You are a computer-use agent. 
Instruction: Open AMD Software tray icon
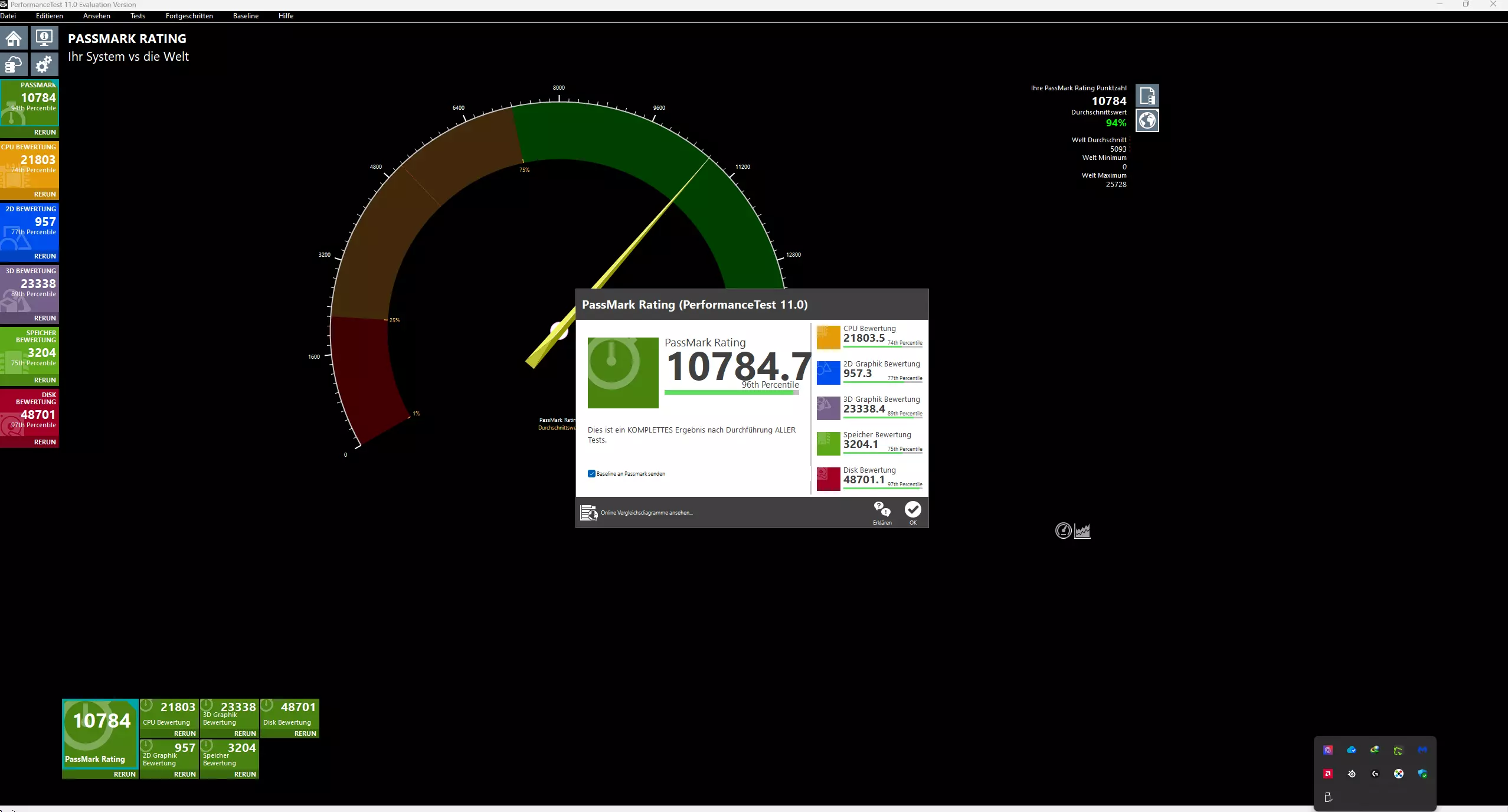[x=1328, y=774]
